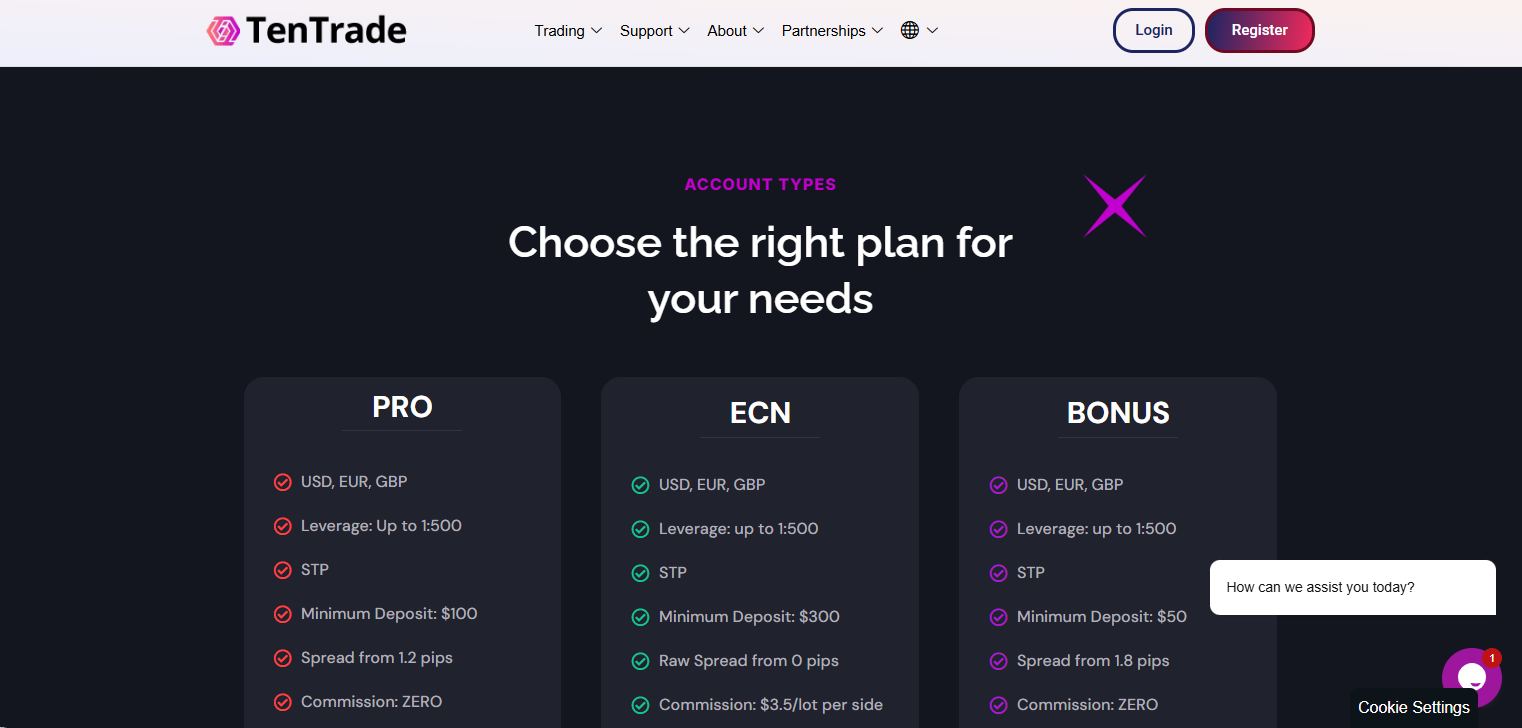
Task: Open the purple live chat bubble icon
Action: [x=1471, y=677]
